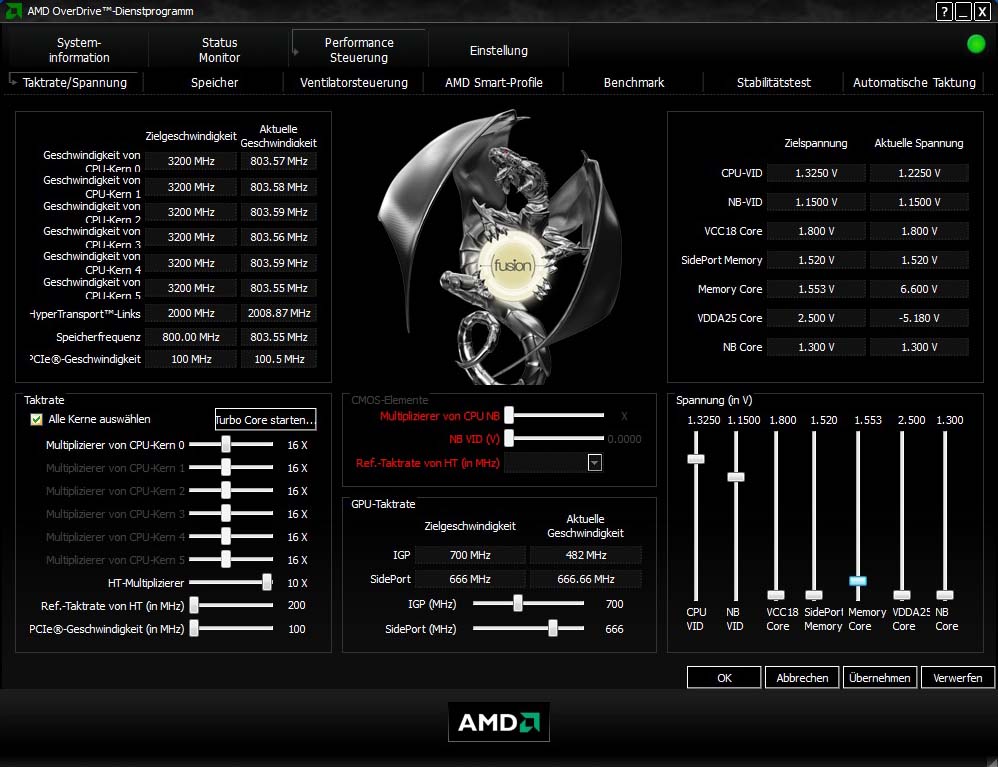
Task: Click Turbo Core starten button
Action: click(x=265, y=419)
